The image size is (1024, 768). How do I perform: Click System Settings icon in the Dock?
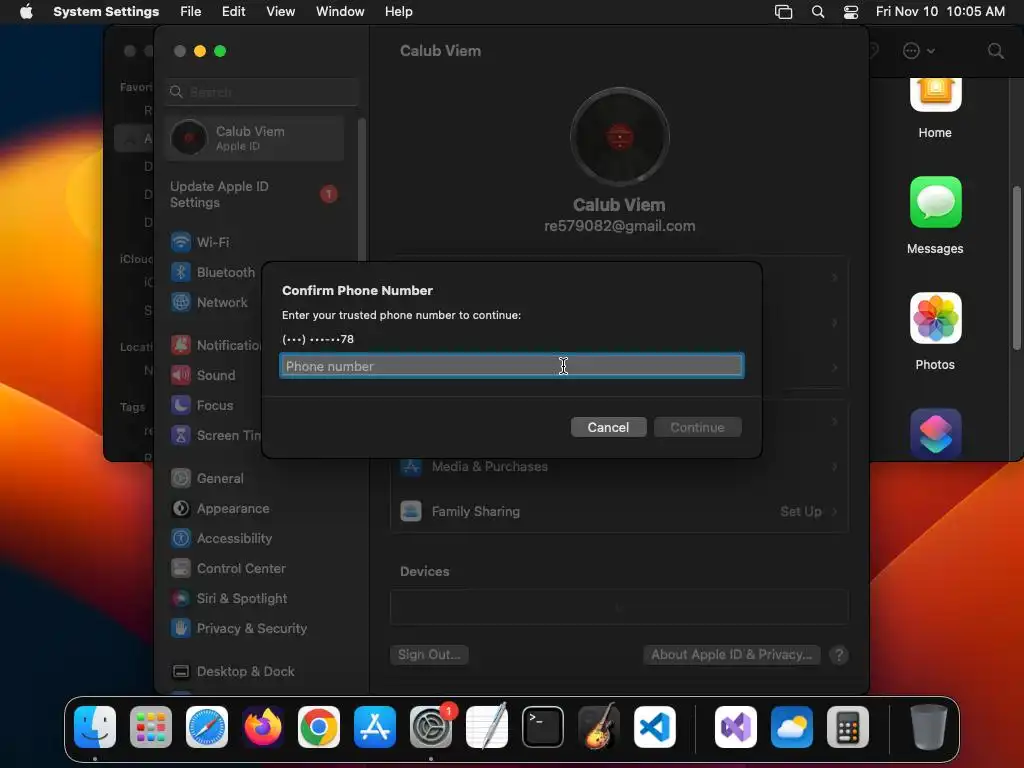[431, 727]
